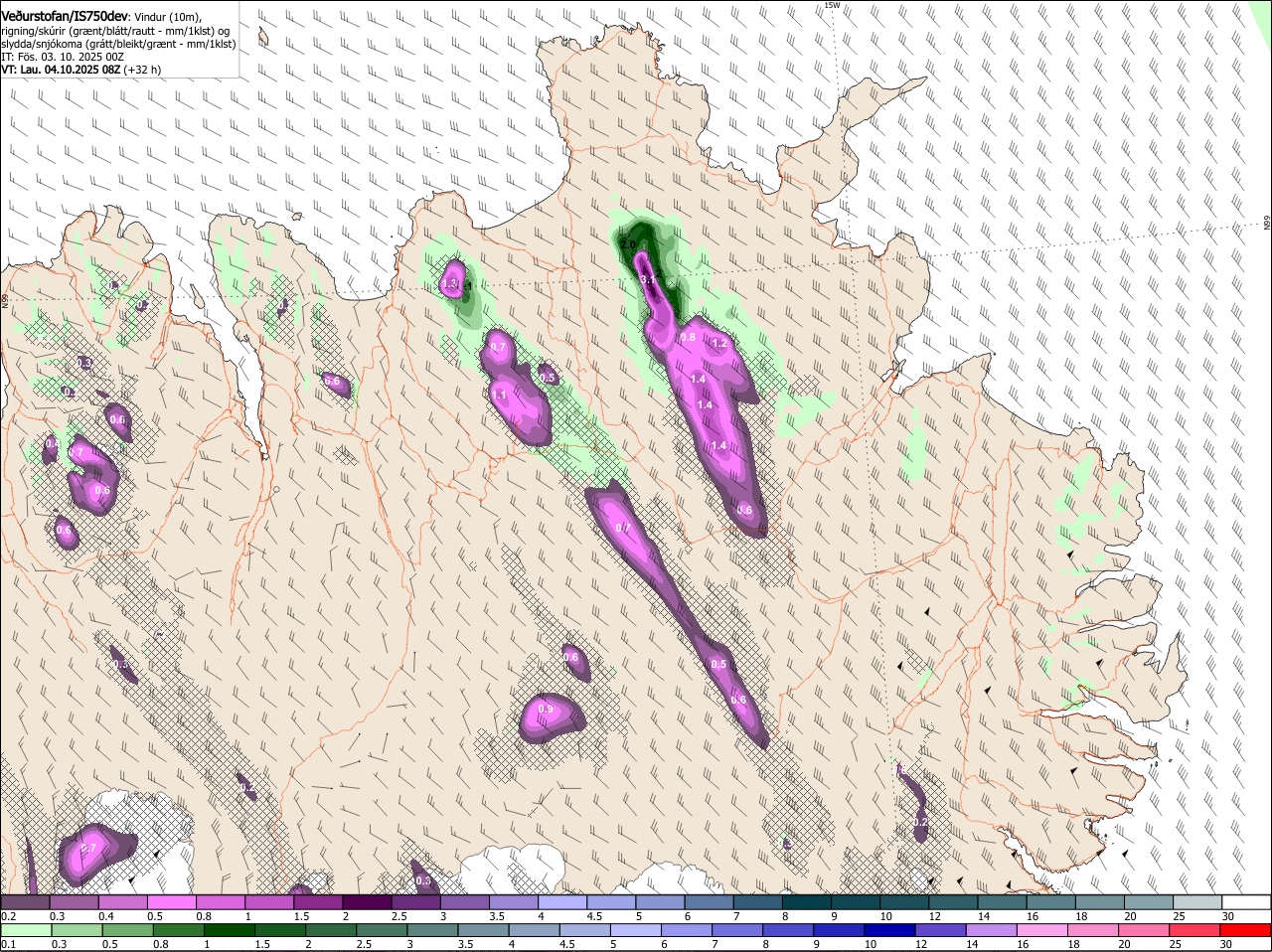Click the 15W longitude label at top

coord(832,5)
